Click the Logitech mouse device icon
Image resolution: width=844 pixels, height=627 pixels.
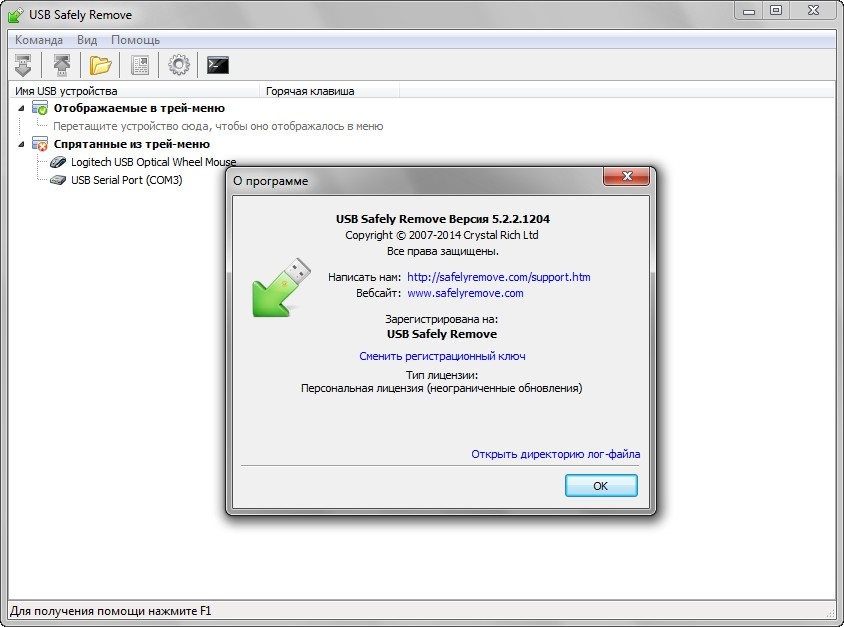point(58,162)
